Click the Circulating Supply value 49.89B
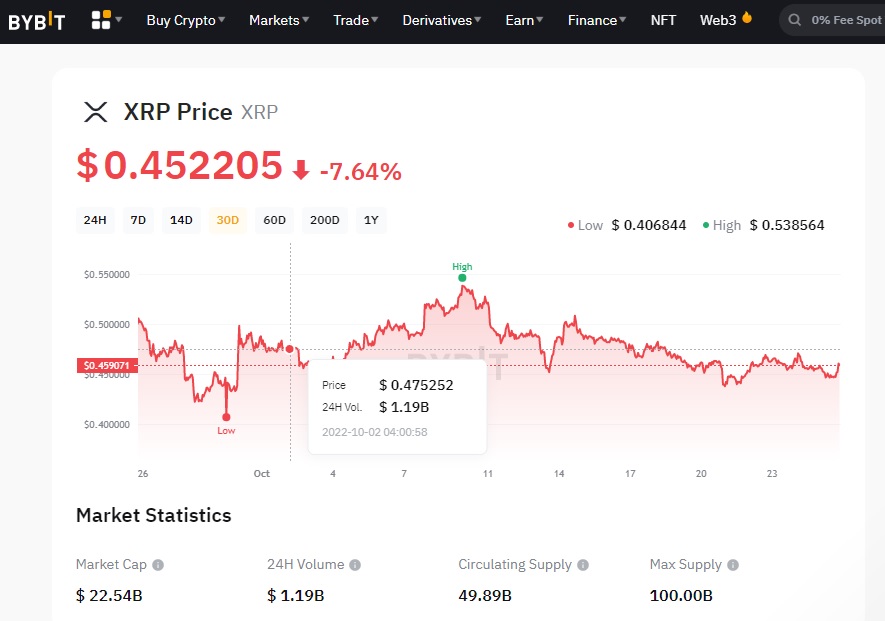The height and width of the screenshot is (621, 885). coord(485,596)
